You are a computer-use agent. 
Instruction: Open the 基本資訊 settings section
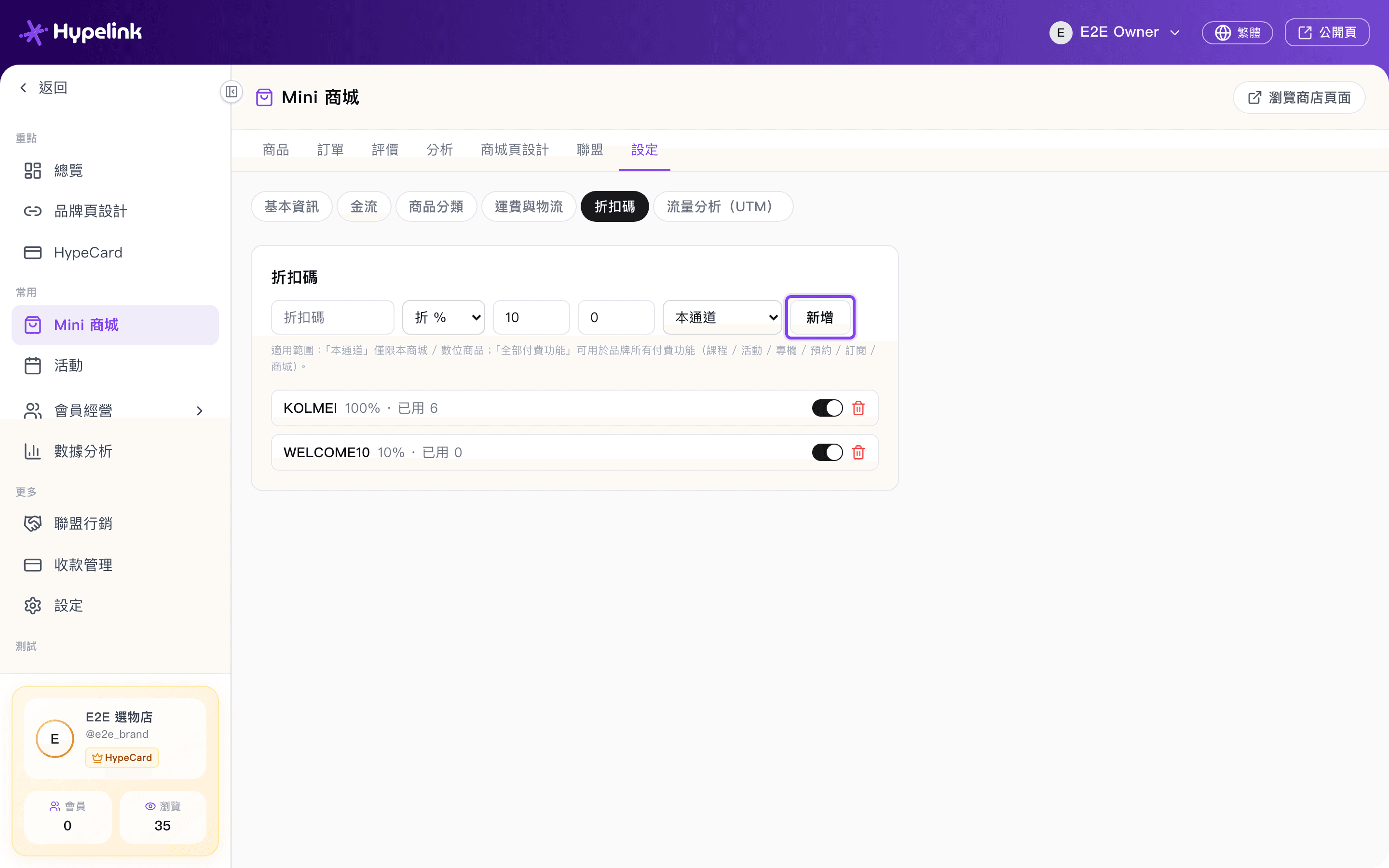click(x=292, y=206)
